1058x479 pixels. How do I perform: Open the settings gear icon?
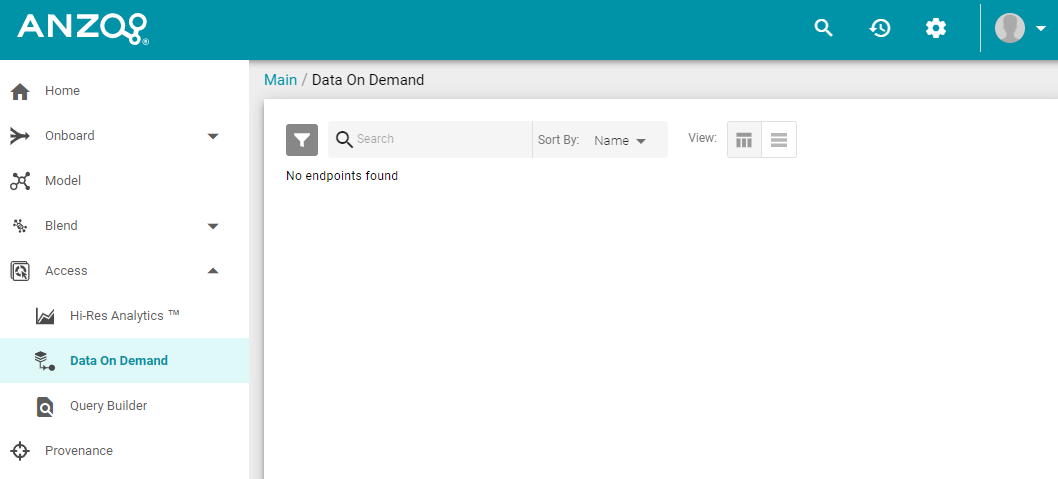click(936, 28)
